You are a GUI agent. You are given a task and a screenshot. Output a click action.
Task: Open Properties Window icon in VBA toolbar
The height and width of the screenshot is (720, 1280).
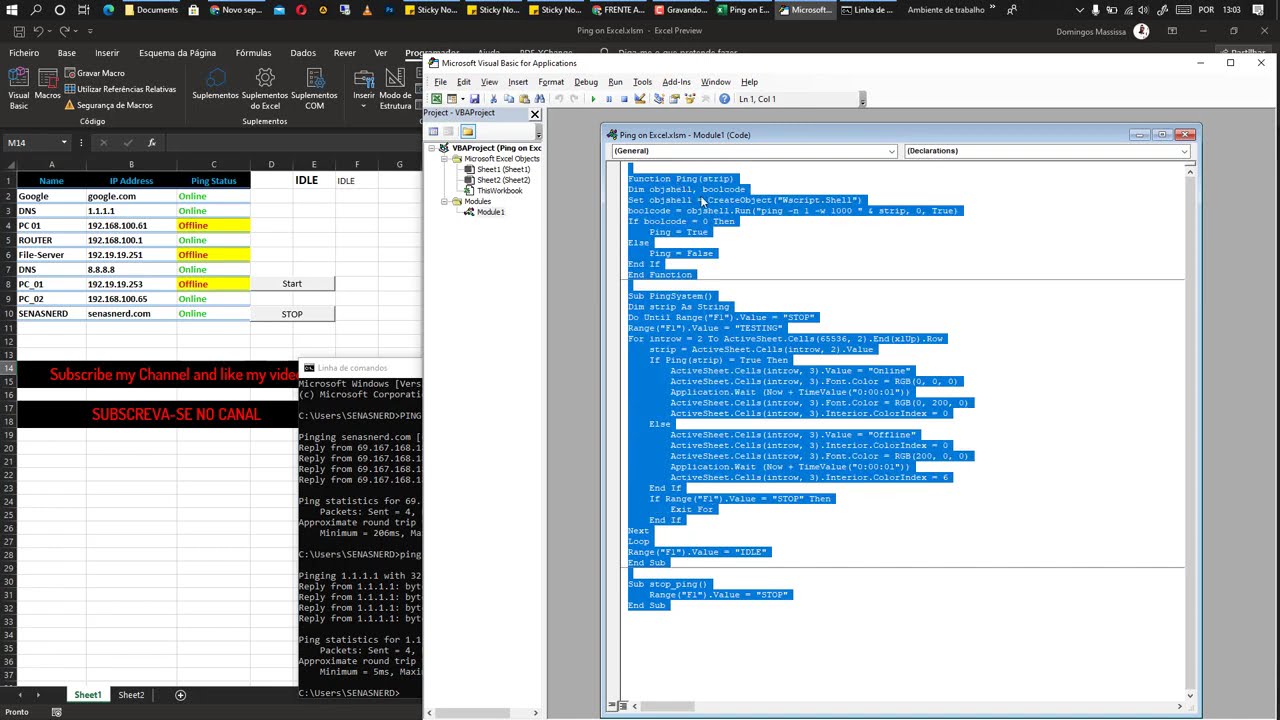[675, 99]
